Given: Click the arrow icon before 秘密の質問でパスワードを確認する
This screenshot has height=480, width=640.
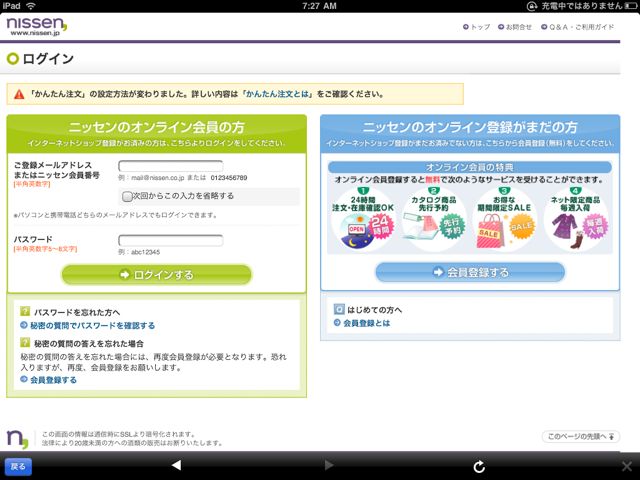Looking at the screenshot, I should click(24, 325).
